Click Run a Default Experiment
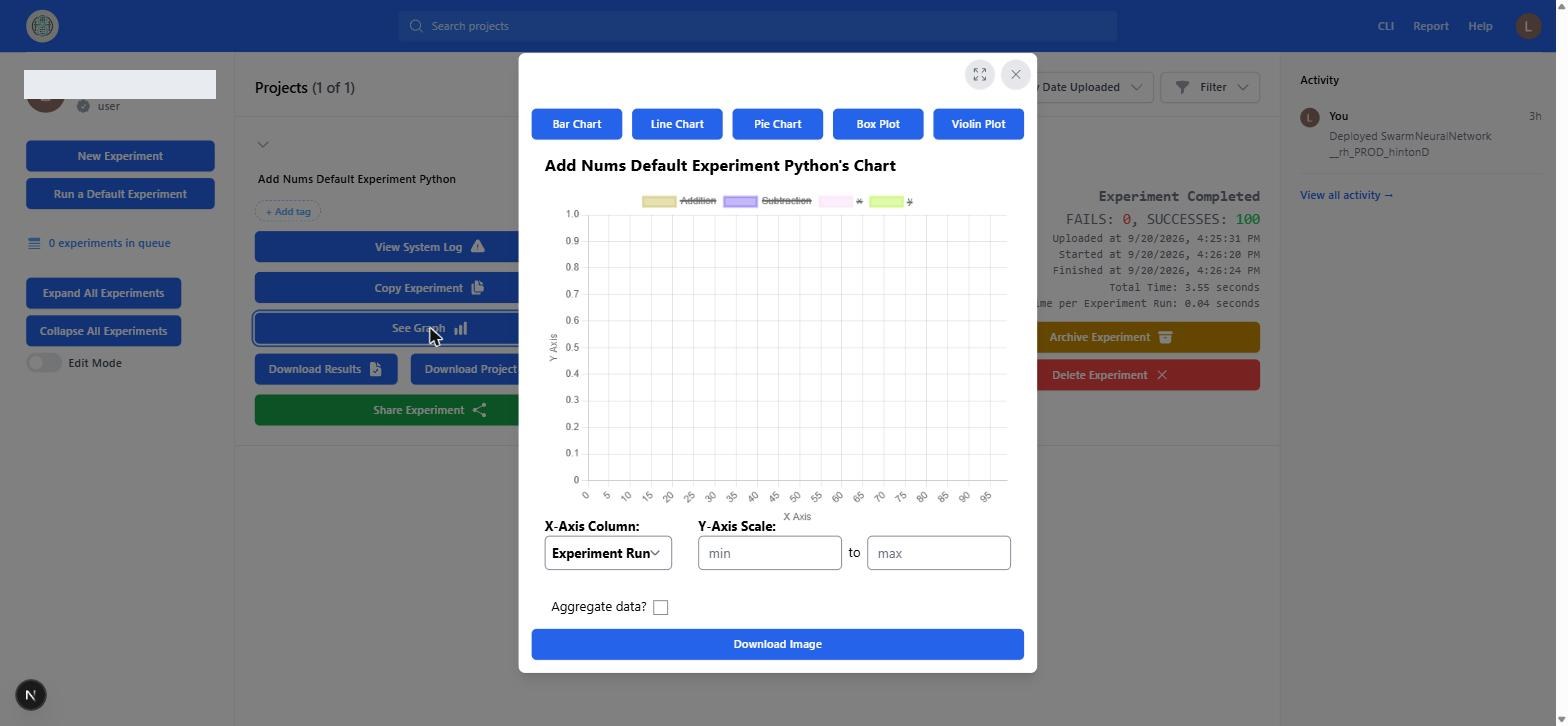This screenshot has width=1568, height=726. coord(120,194)
